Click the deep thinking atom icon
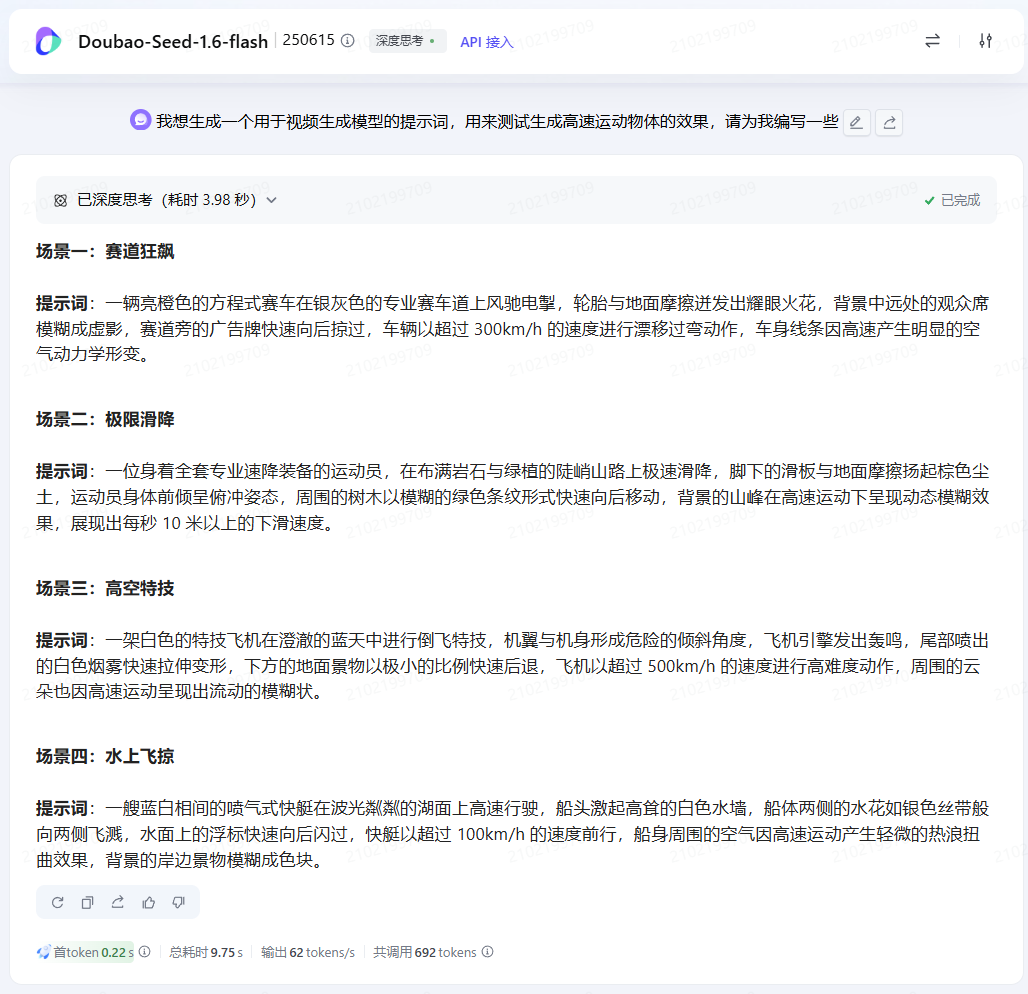This screenshot has height=994, width=1028. point(60,200)
